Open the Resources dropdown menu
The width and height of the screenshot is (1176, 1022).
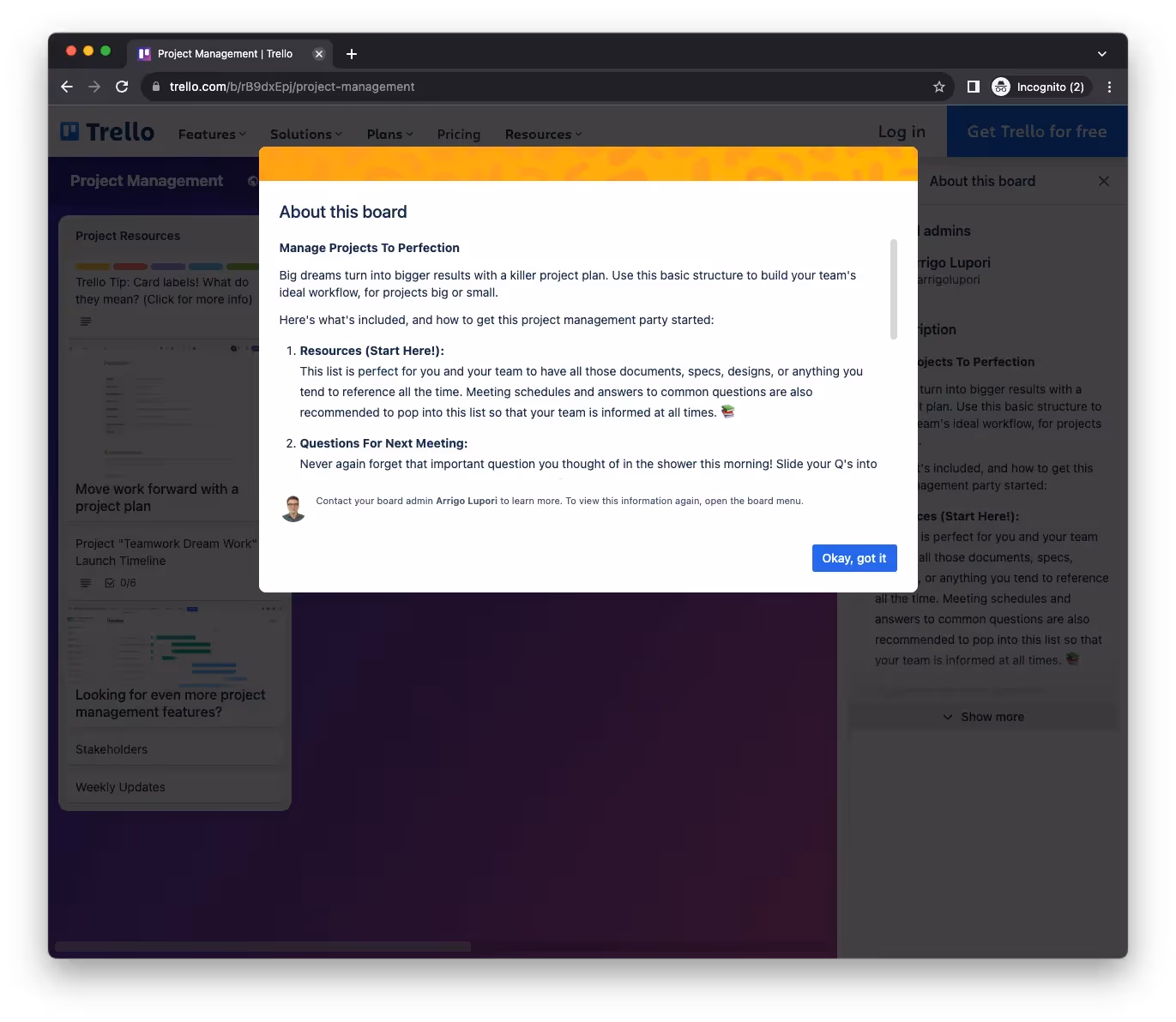coord(544,135)
